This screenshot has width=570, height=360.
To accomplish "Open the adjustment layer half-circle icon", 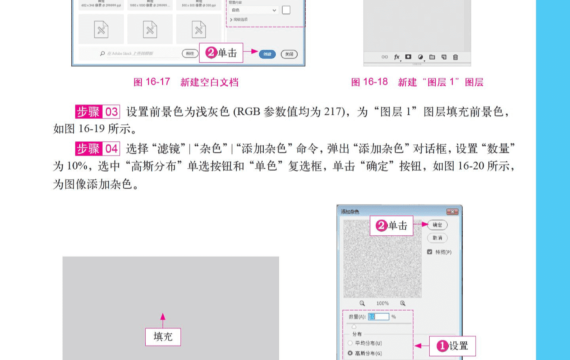I will [x=420, y=57].
